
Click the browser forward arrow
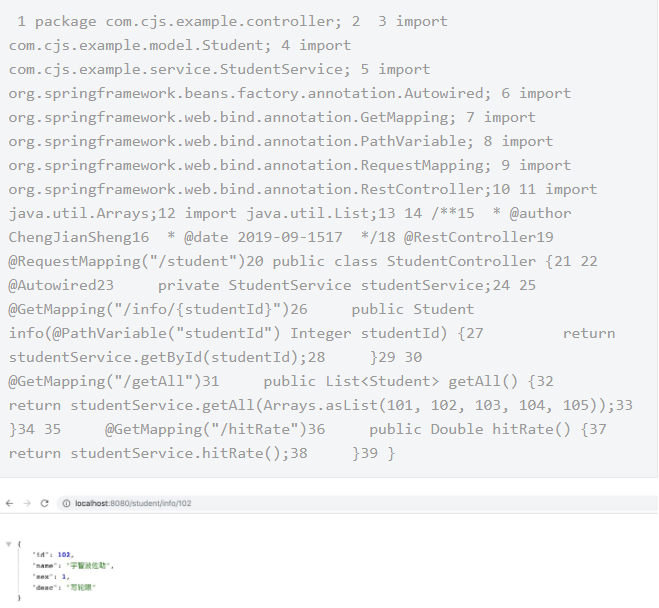[27, 503]
